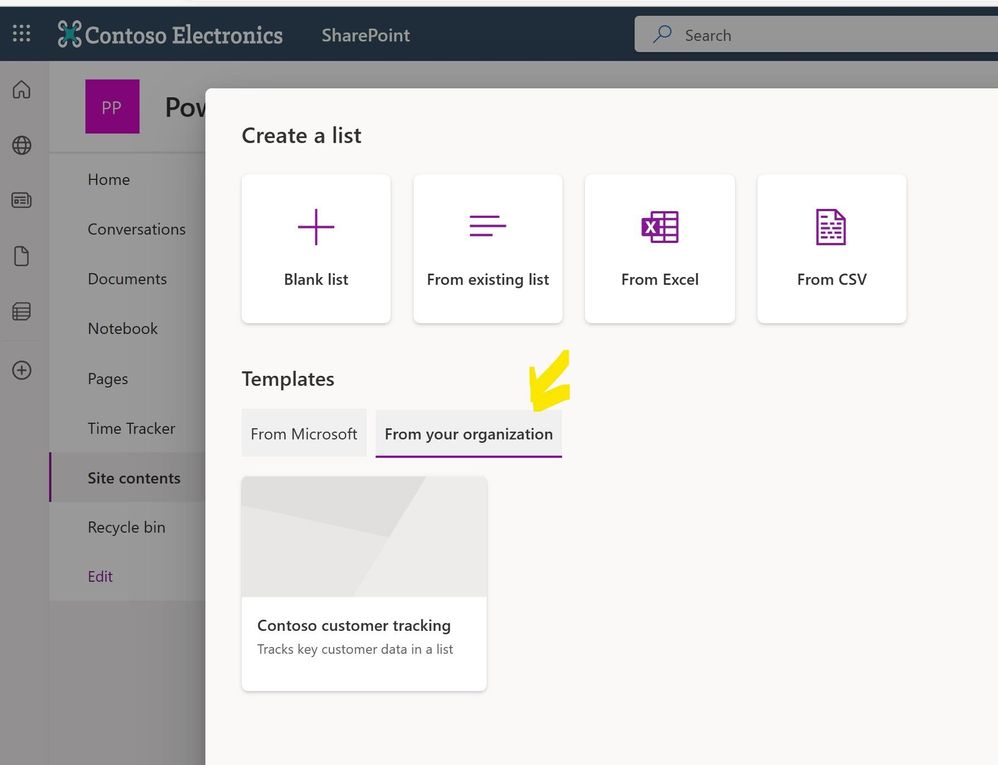Screen dimensions: 998x765
Task: Open Notebook in site navigation
Action: (x=123, y=328)
